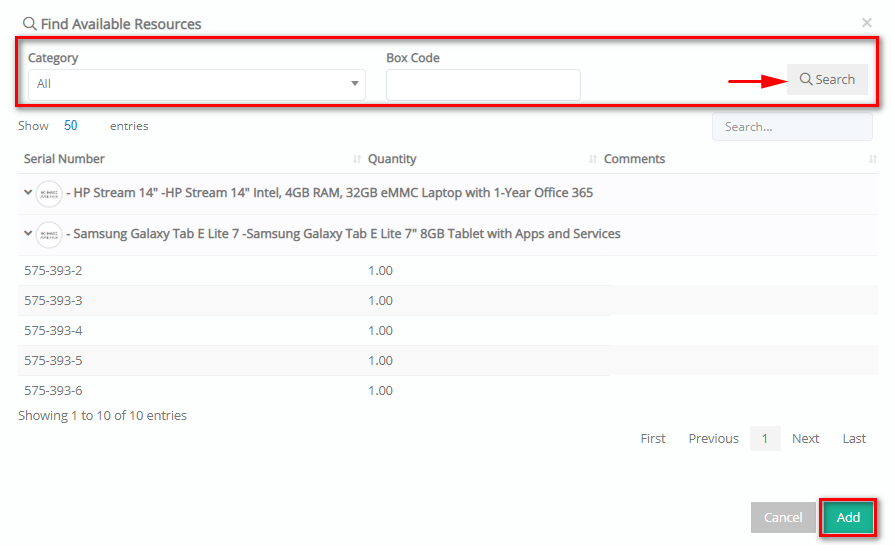
Task: Collapse the Samsung Galaxy Tab E Lite group chevron
Action: 28,233
